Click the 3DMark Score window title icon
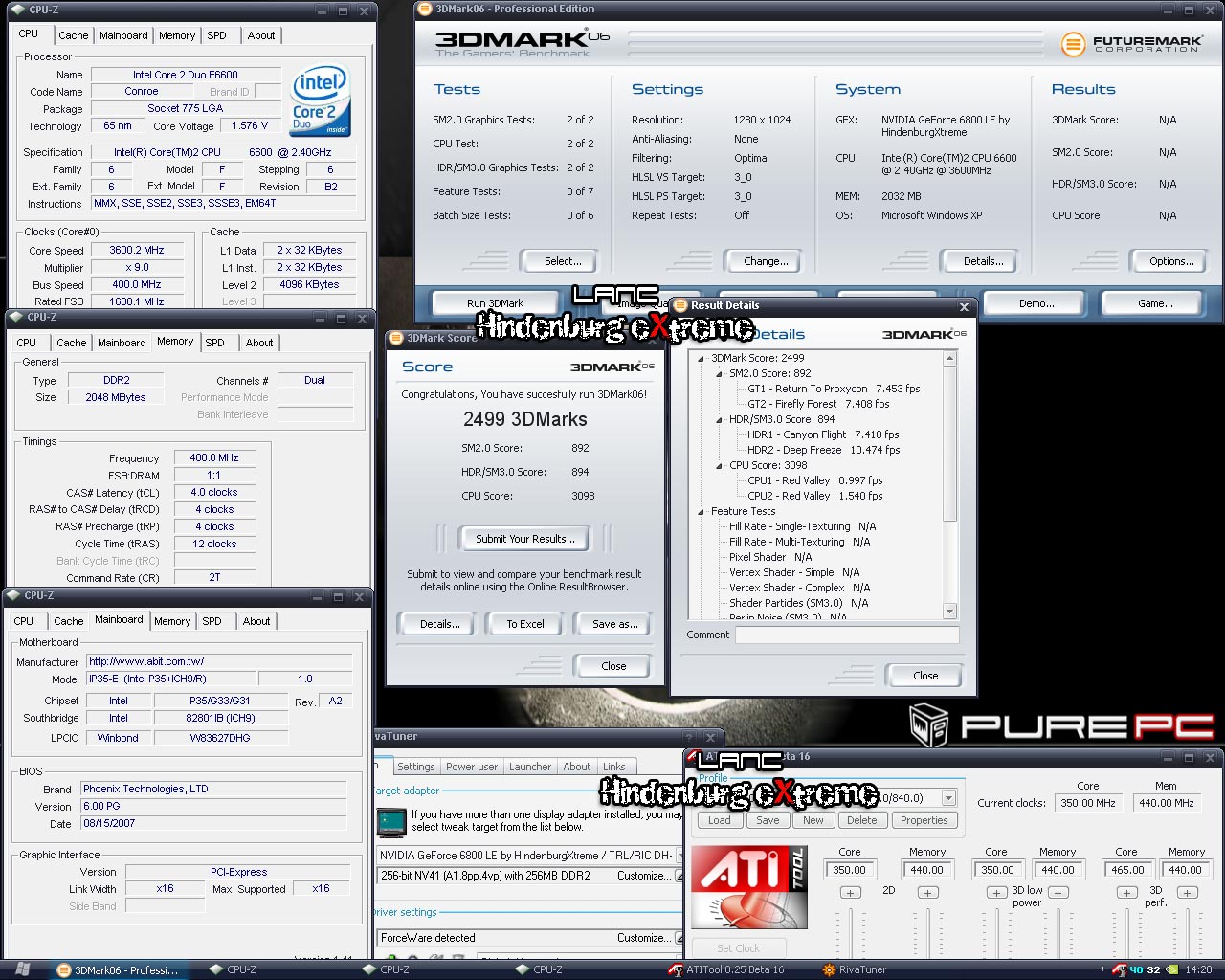The image size is (1225, 980). pos(396,338)
